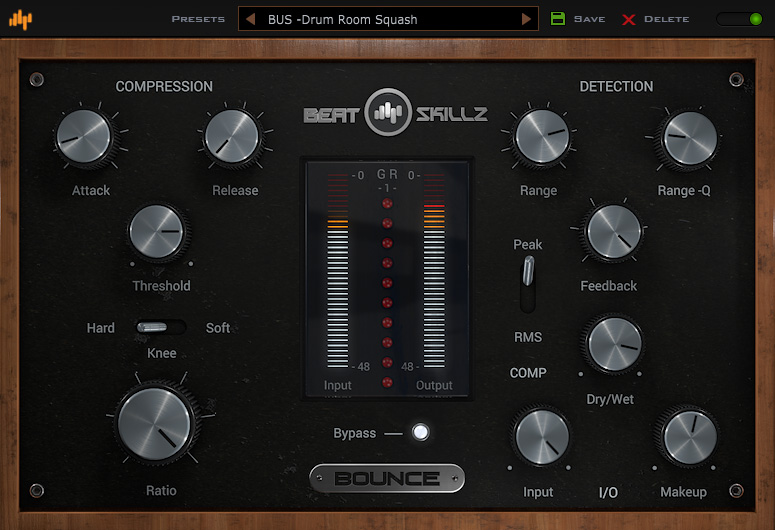Click the Range knob in Detection
Image resolution: width=775 pixels, height=530 pixels.
coord(541,136)
